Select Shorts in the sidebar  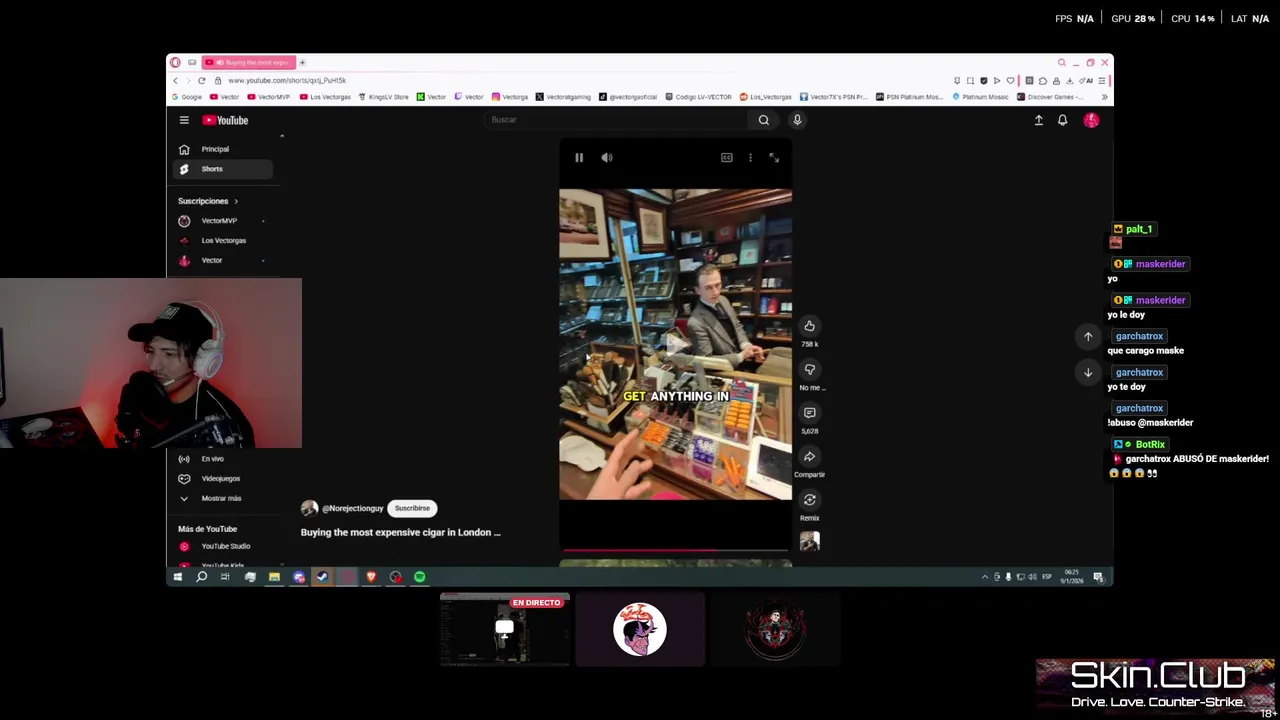222,169
